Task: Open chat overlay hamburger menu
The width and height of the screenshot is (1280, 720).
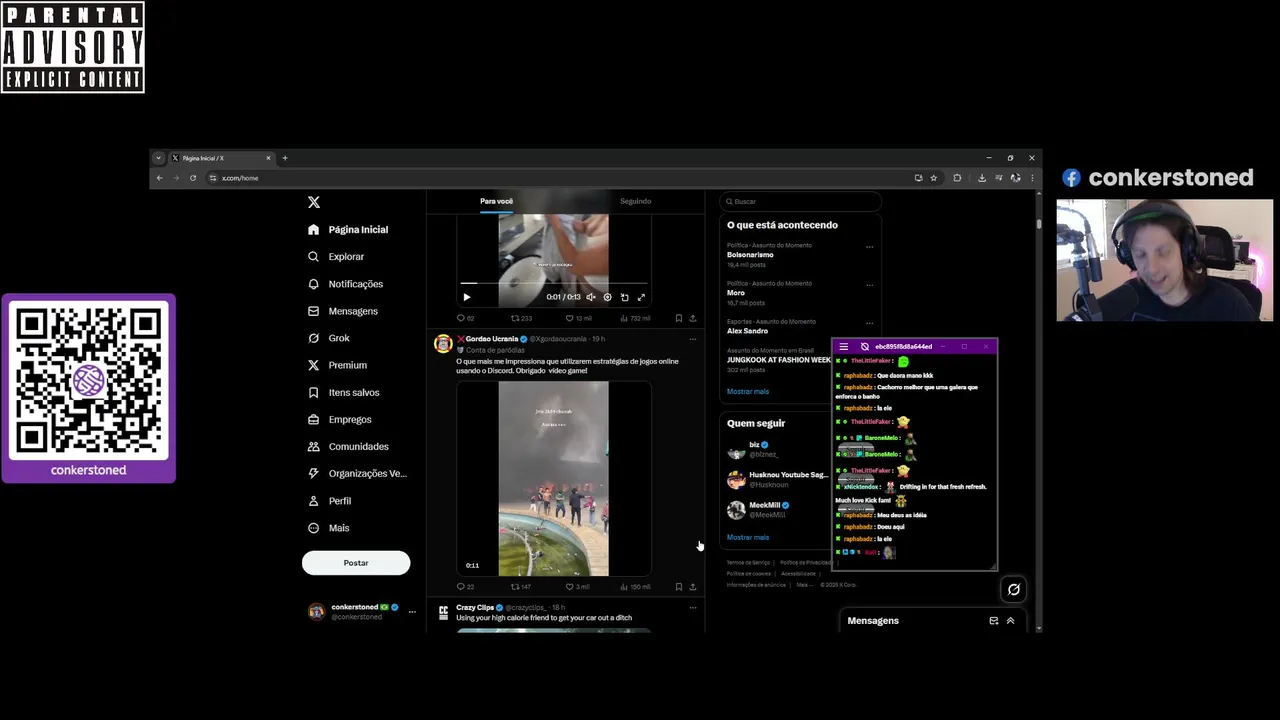Action: coord(843,347)
